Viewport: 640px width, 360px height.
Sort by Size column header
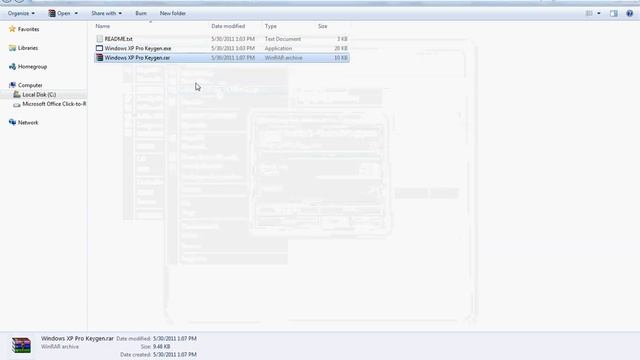coord(322,26)
